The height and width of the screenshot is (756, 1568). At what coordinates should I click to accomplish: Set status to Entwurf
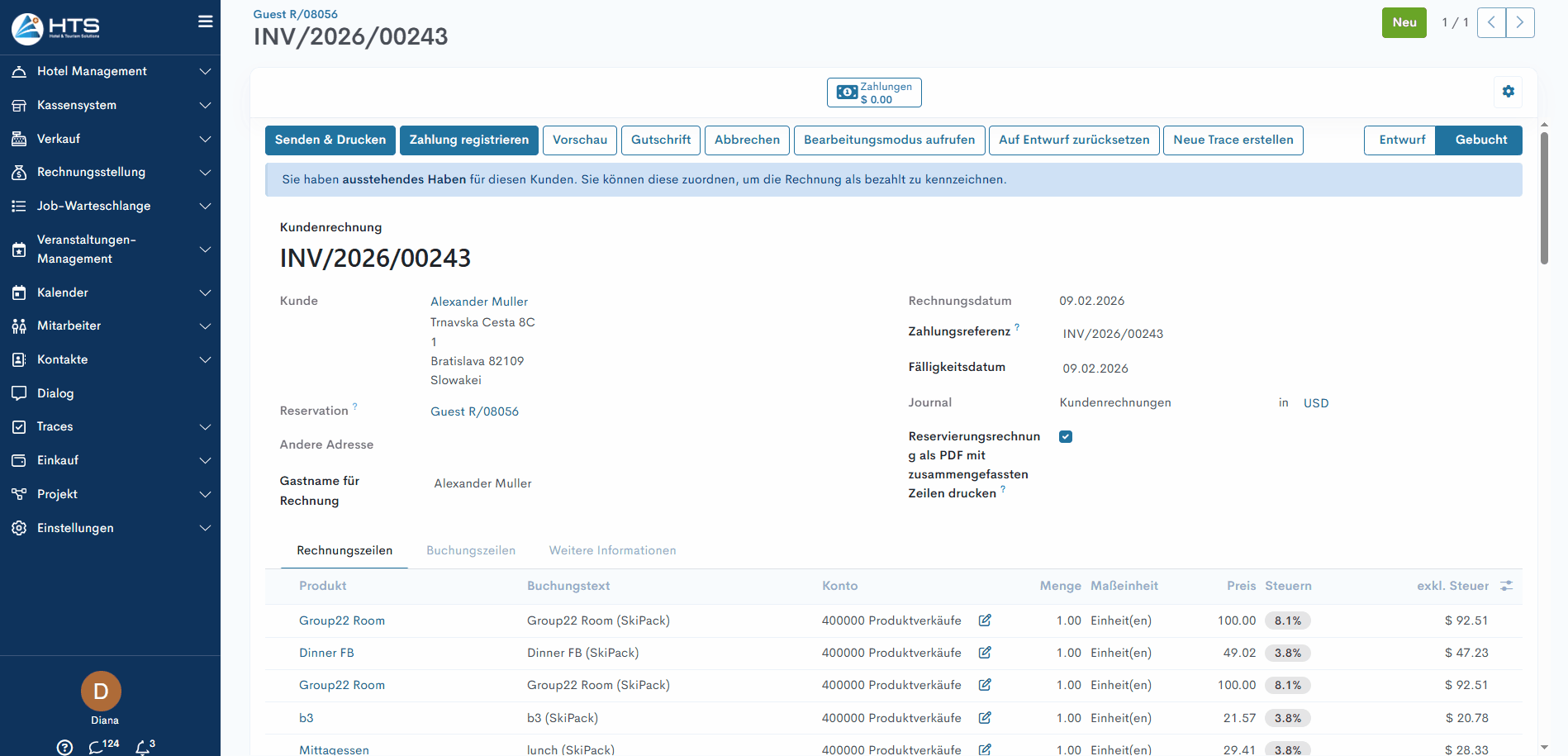1401,140
